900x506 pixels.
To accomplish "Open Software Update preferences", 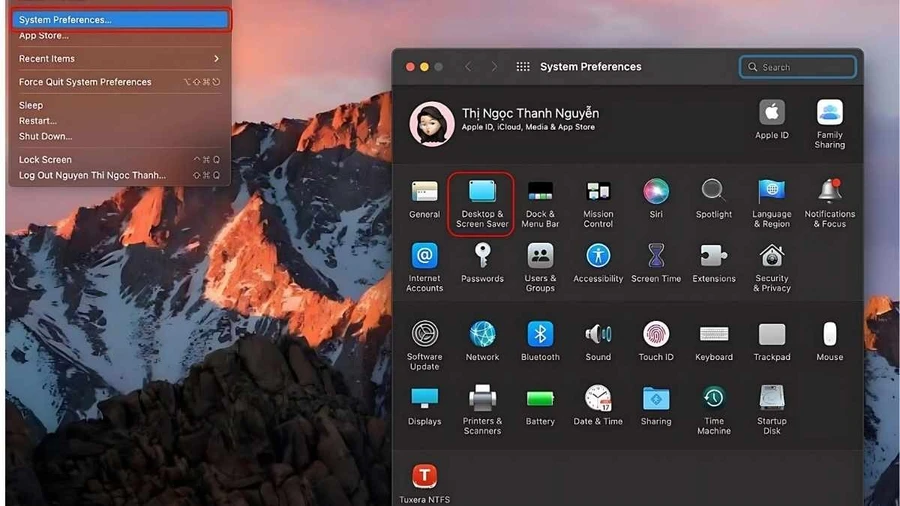I will [424, 346].
